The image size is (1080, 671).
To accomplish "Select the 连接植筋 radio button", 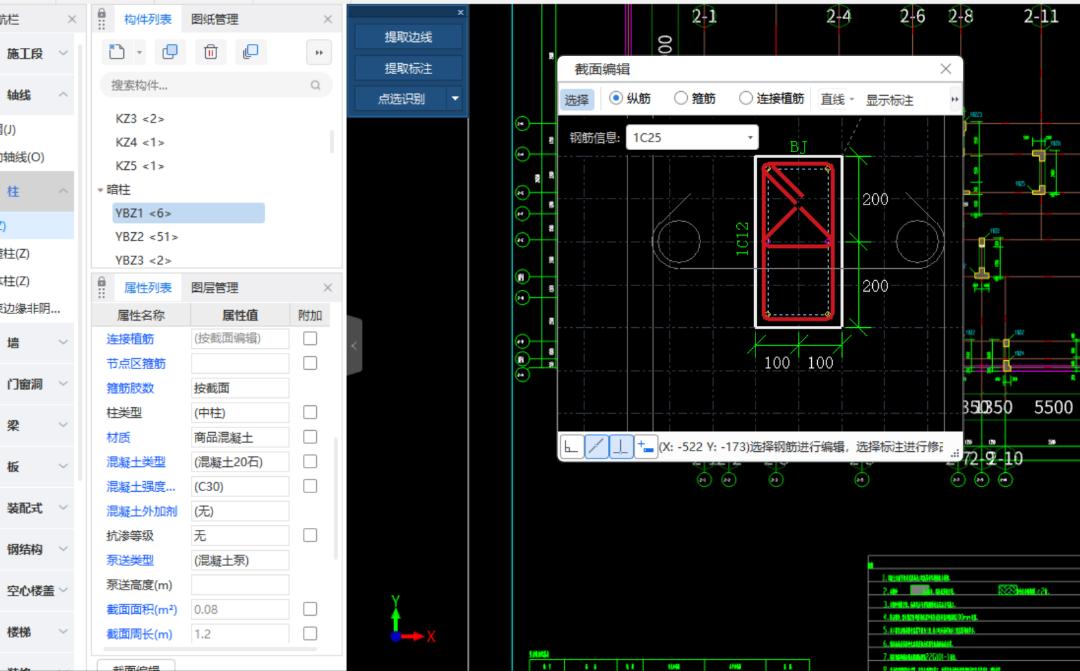I will pos(745,98).
